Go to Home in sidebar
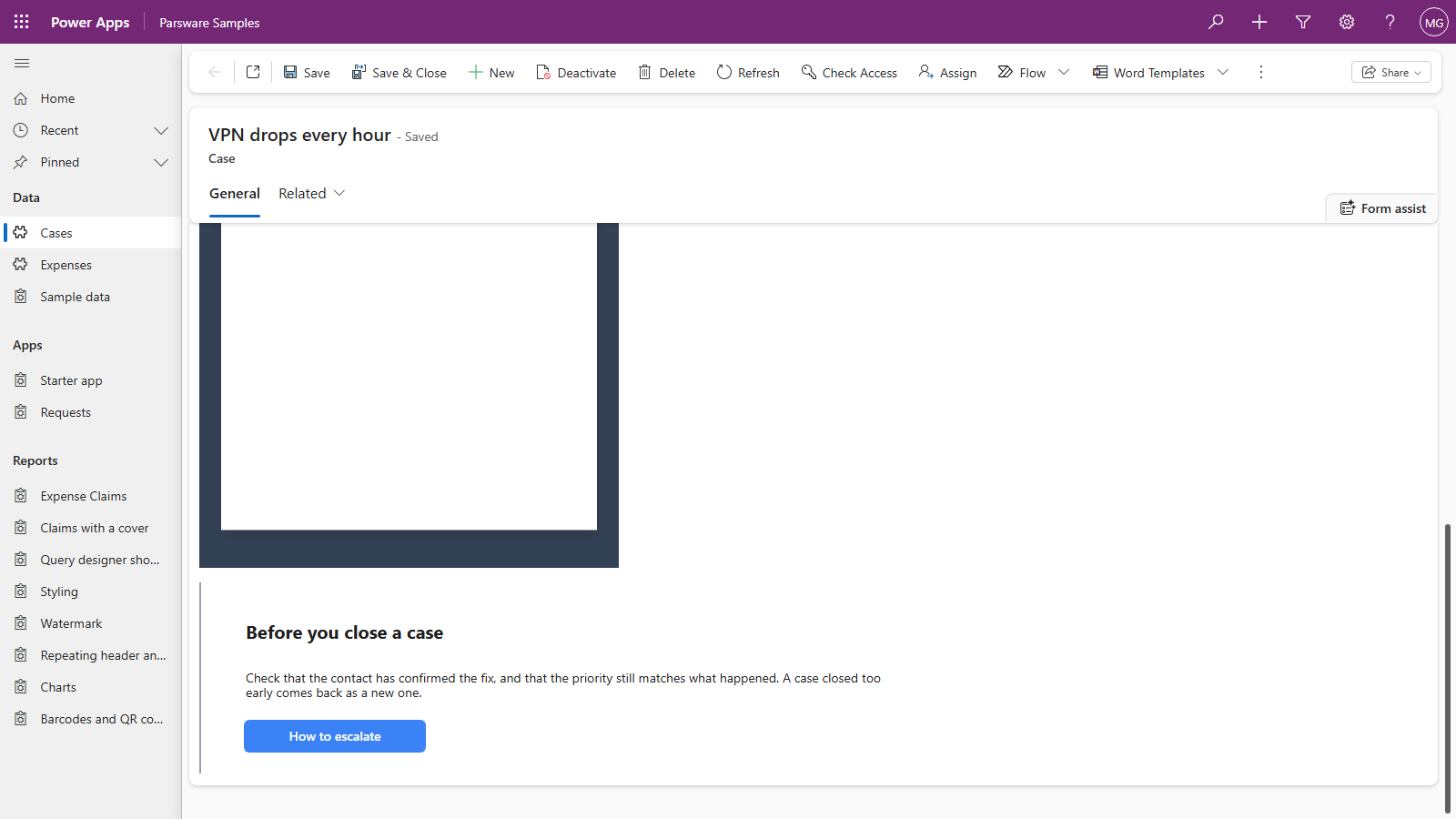The height and width of the screenshot is (819, 1456). (x=91, y=98)
